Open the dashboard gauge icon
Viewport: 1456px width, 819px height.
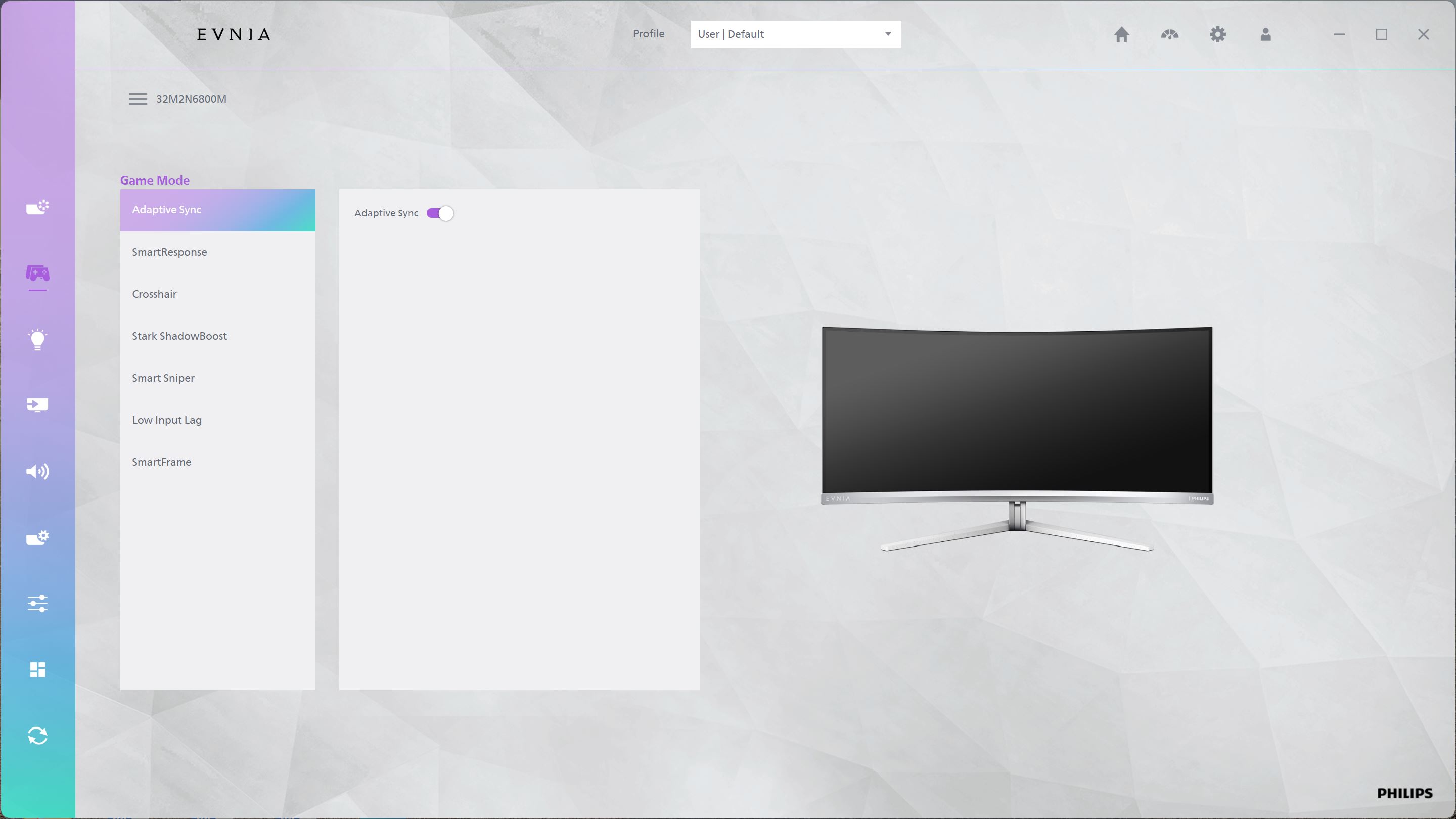1169,34
